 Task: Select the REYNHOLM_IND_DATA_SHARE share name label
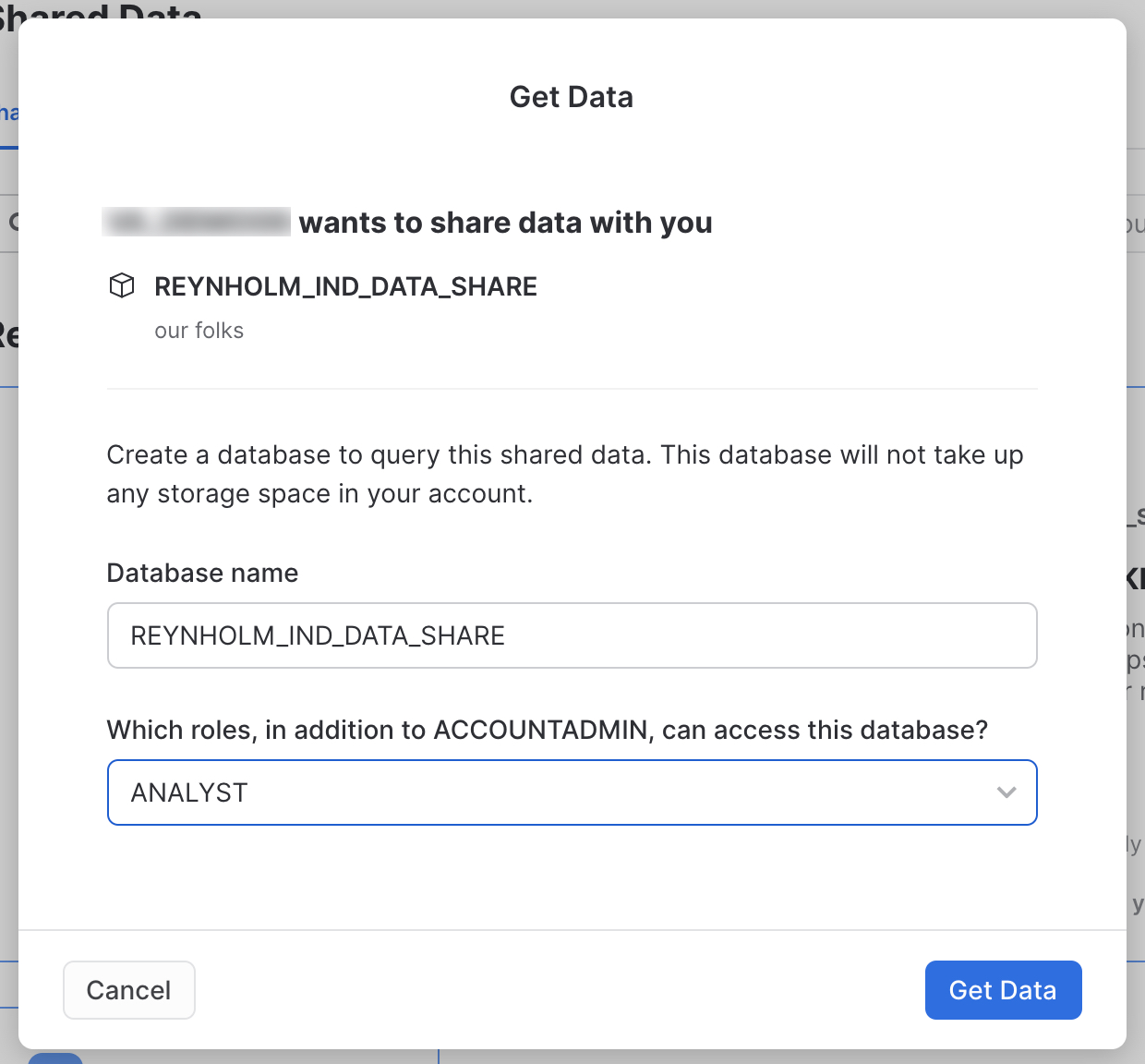coord(345,286)
